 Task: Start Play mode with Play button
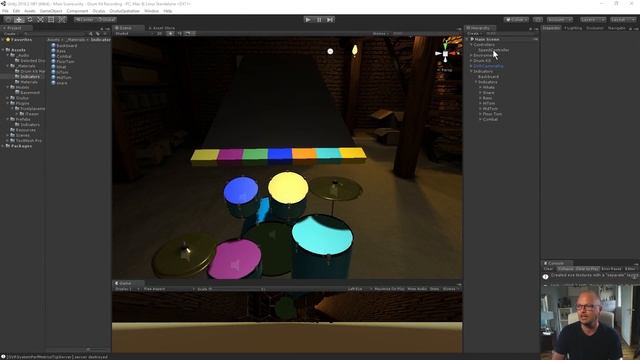(x=308, y=20)
